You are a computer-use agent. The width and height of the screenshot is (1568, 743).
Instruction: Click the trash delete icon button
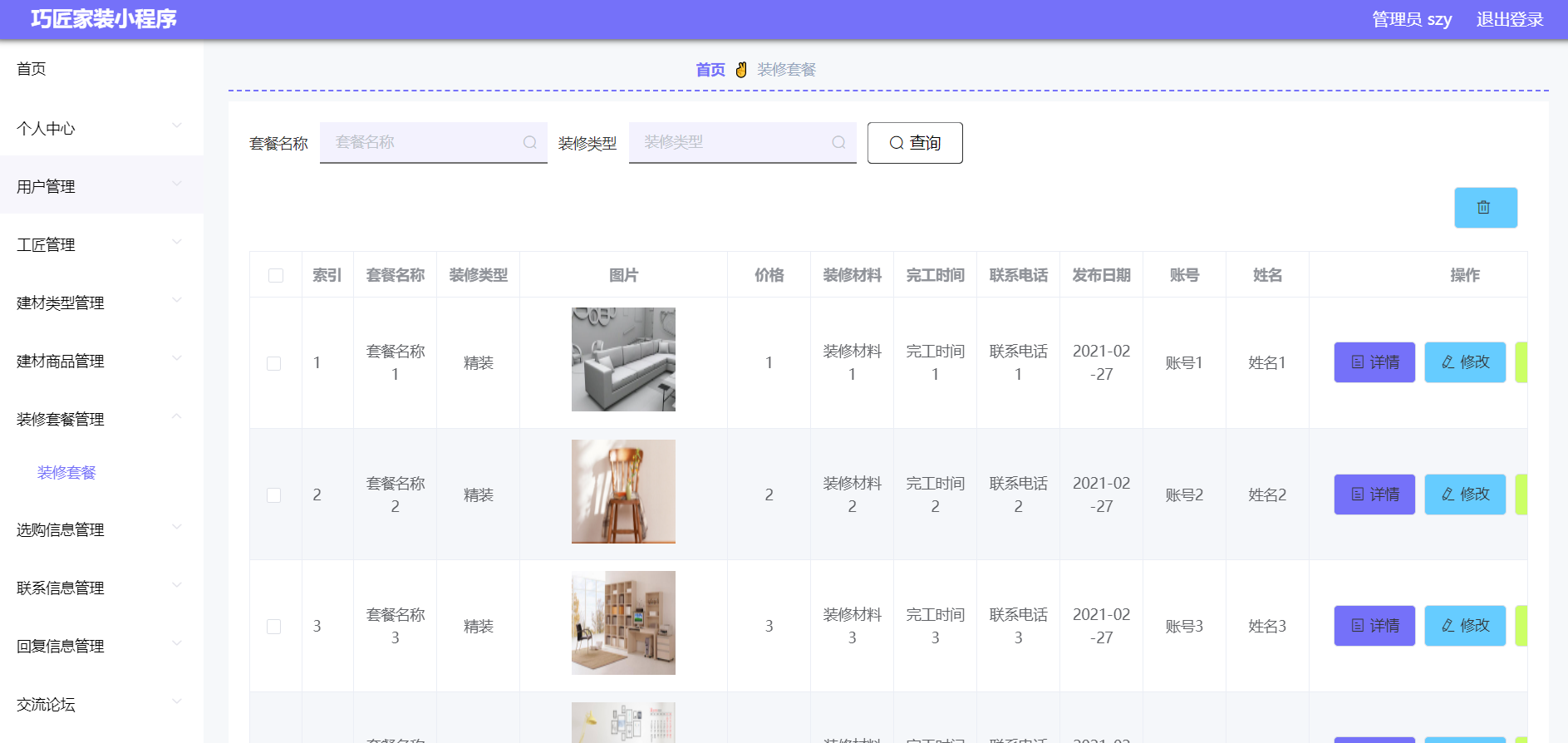(1485, 208)
